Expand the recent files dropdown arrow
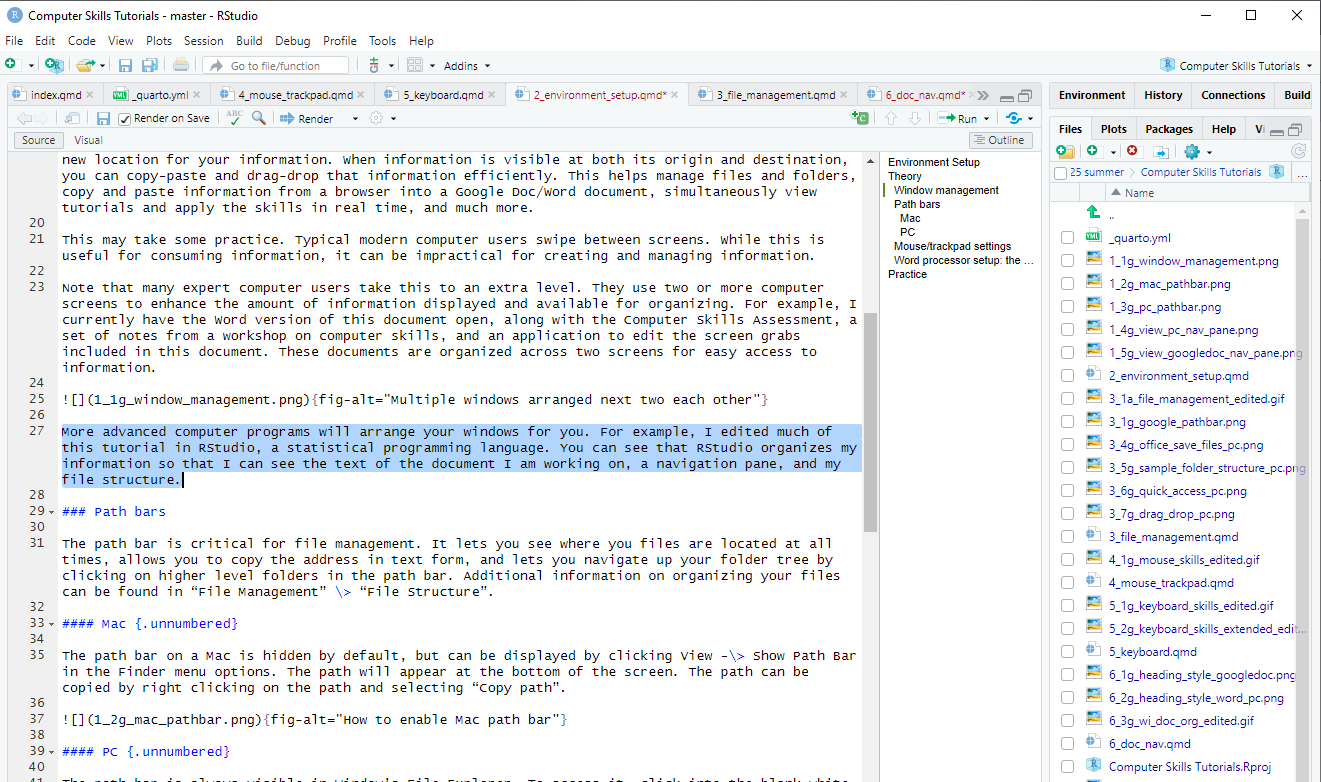This screenshot has width=1321, height=782. pos(103,66)
